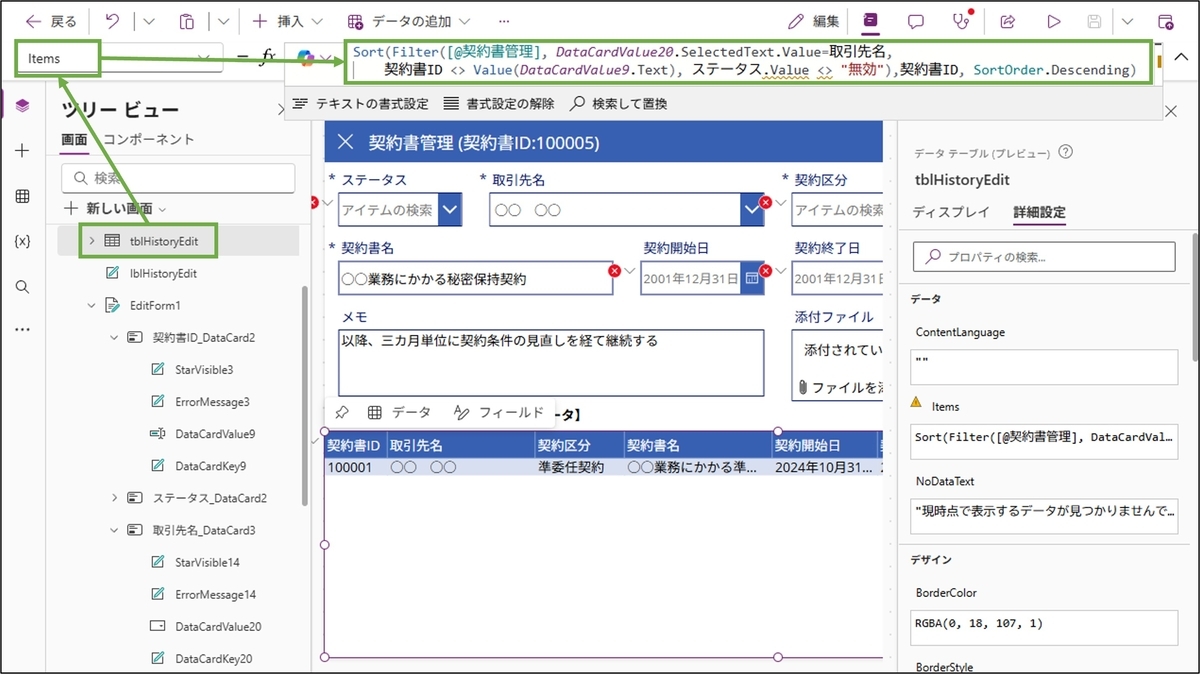
Task: Undo the last action
Action: tap(112, 21)
